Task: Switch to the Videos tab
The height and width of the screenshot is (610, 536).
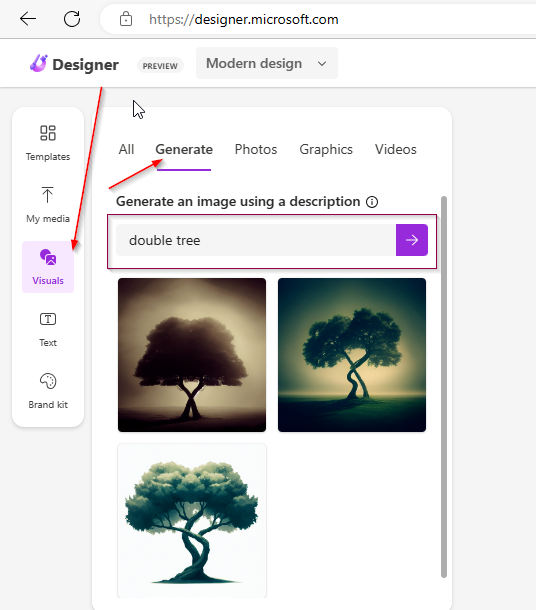Action: click(x=396, y=149)
